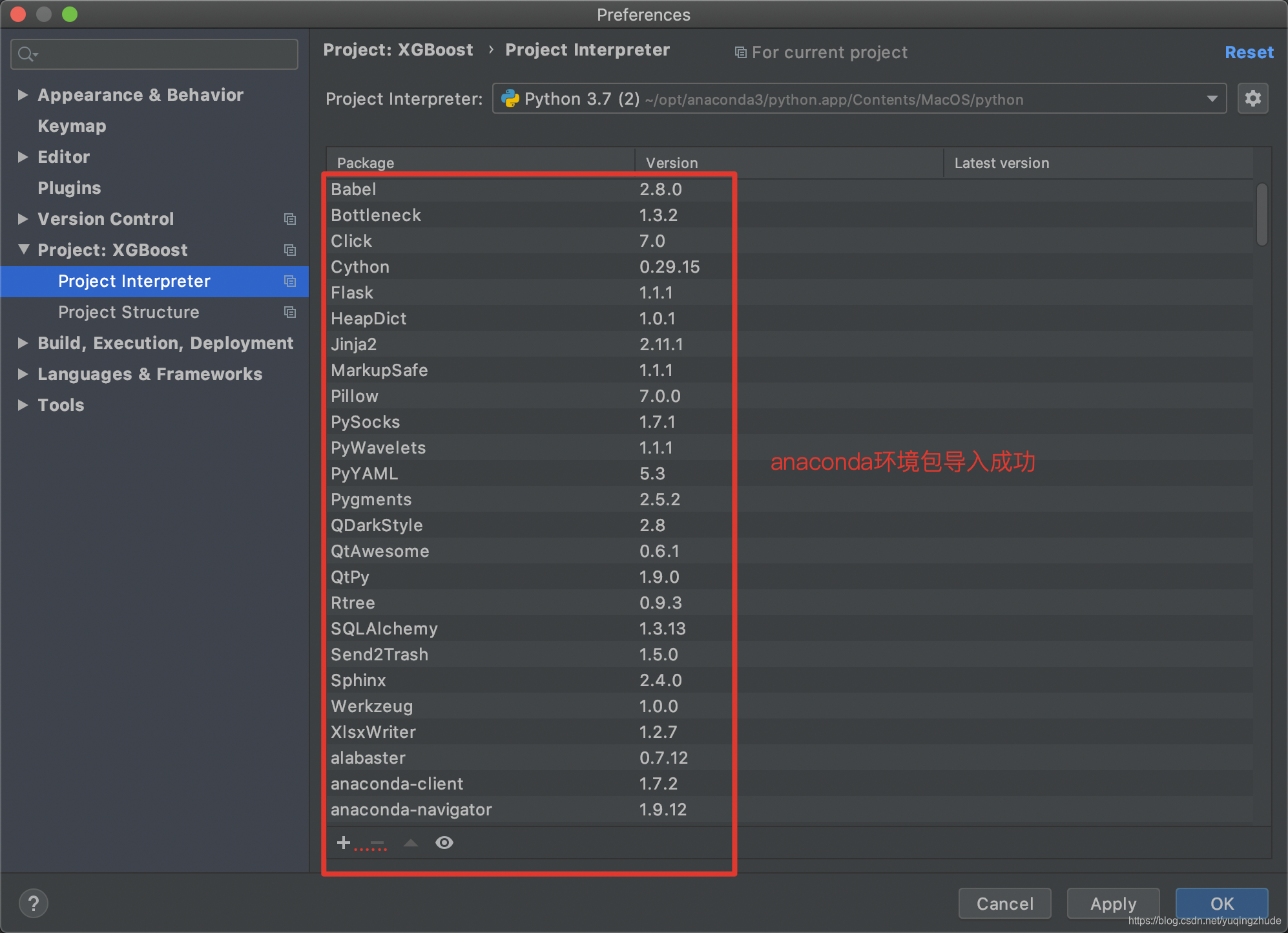Click the Apply button
This screenshot has width=1288, height=933.
pyautogui.click(x=1113, y=903)
